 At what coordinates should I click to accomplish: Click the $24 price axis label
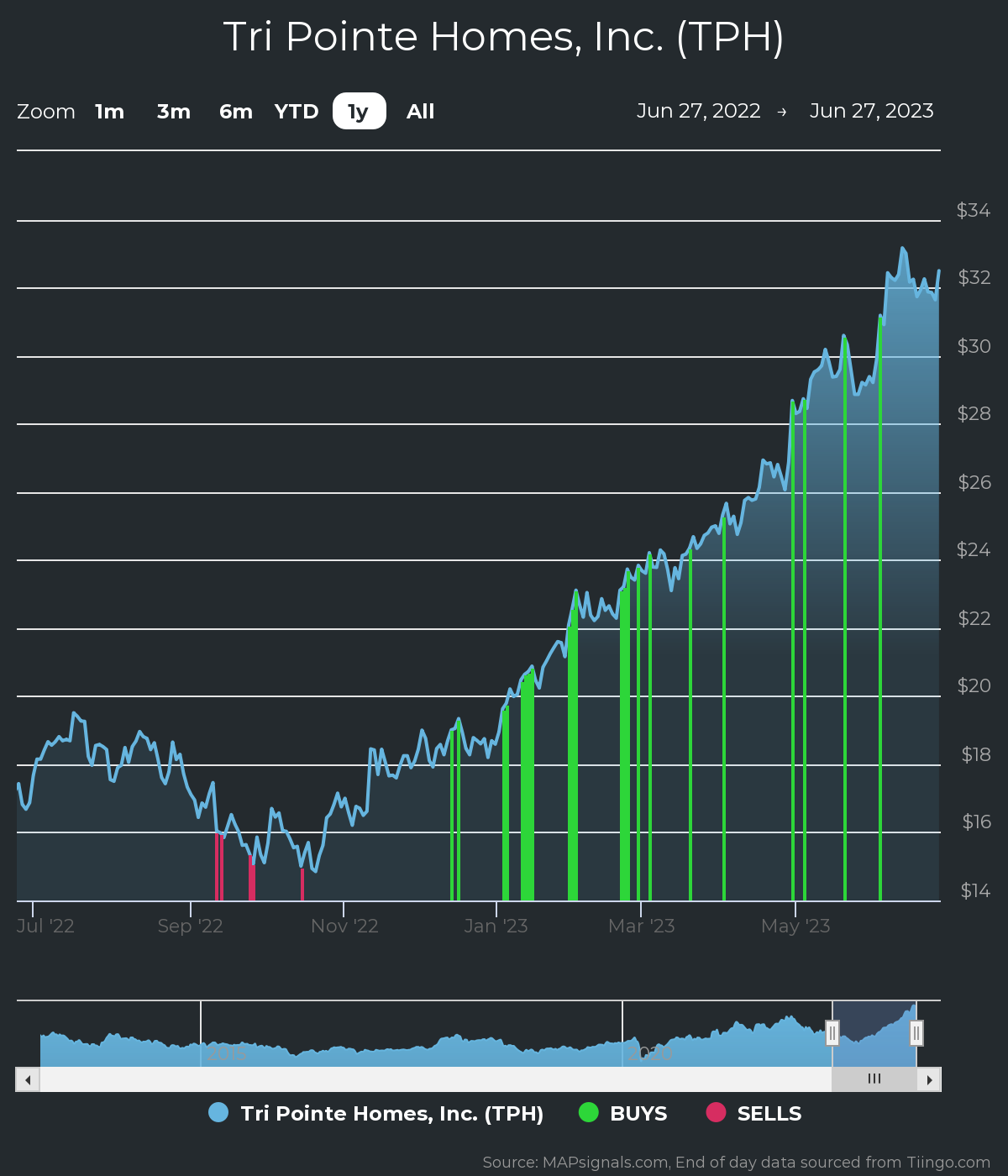pyautogui.click(x=974, y=549)
